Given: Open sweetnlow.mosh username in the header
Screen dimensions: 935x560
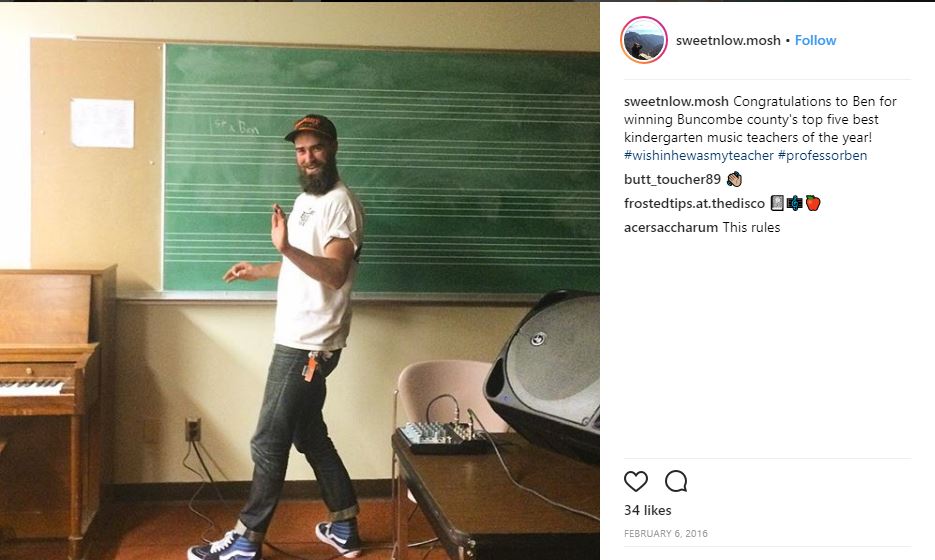Looking at the screenshot, I should pyautogui.click(x=728, y=40).
